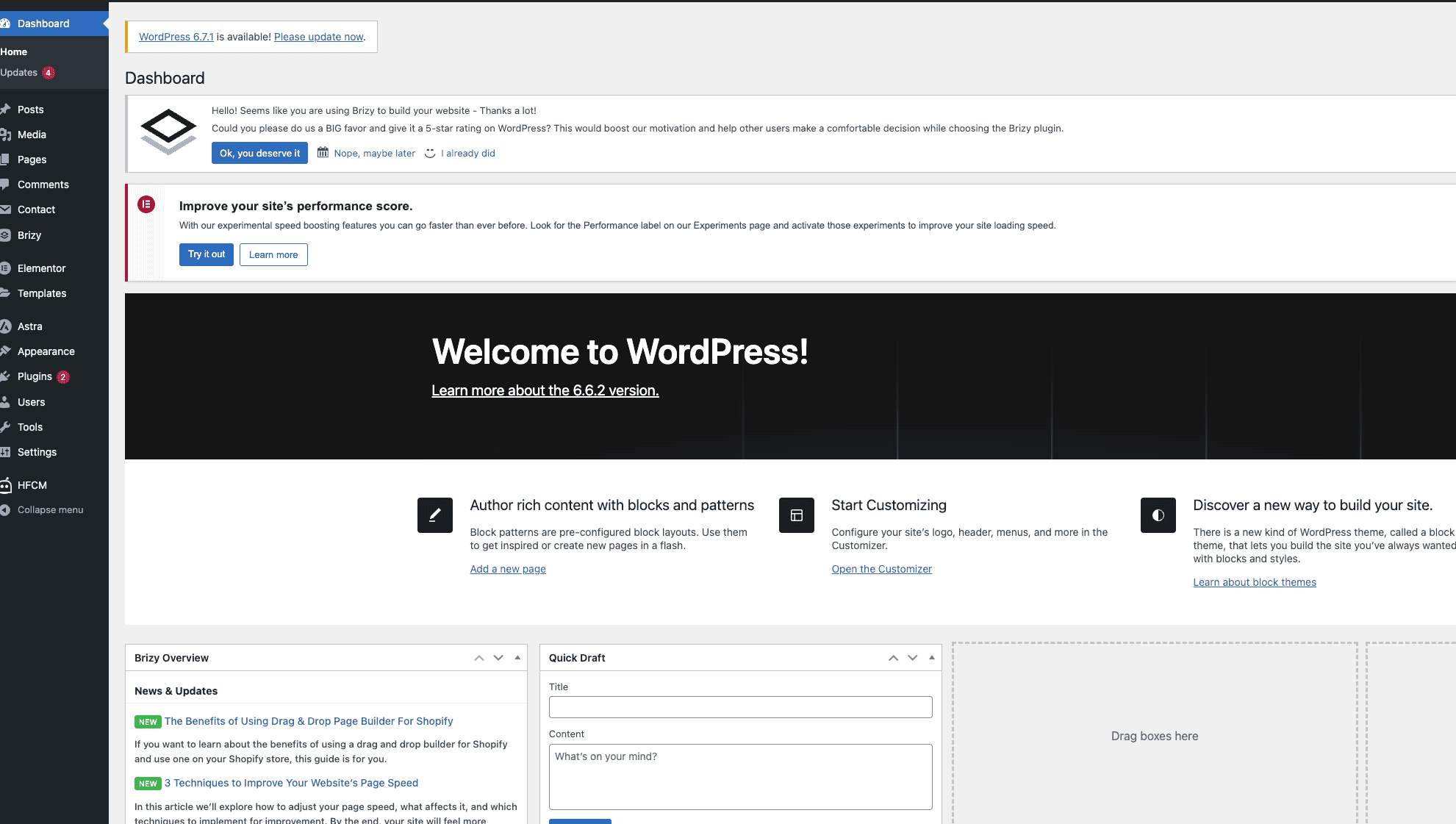This screenshot has width=1456, height=824.
Task: Click the Quick Draft title input field
Action: 740,707
